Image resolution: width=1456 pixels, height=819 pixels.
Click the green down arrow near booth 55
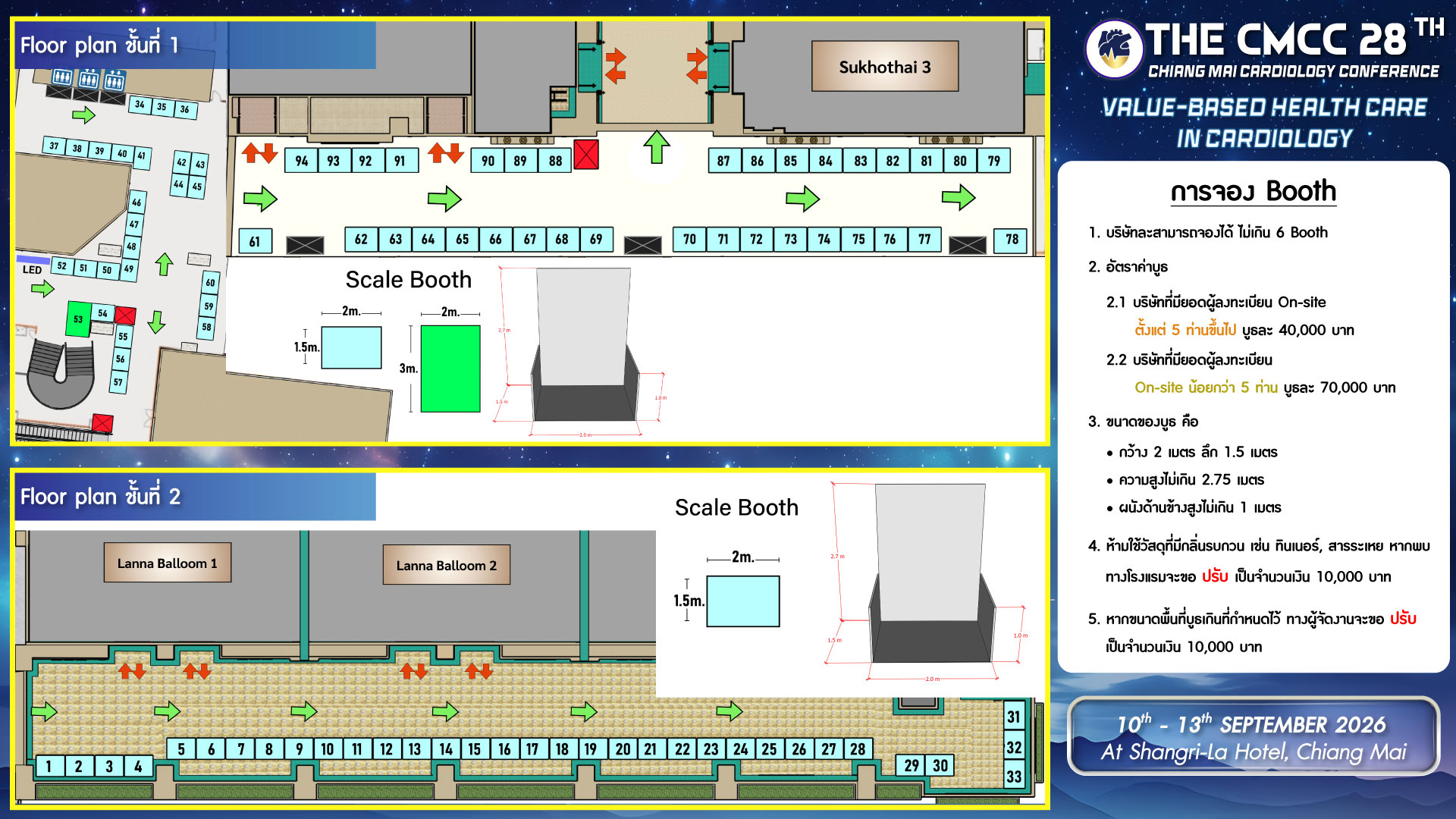[x=156, y=322]
